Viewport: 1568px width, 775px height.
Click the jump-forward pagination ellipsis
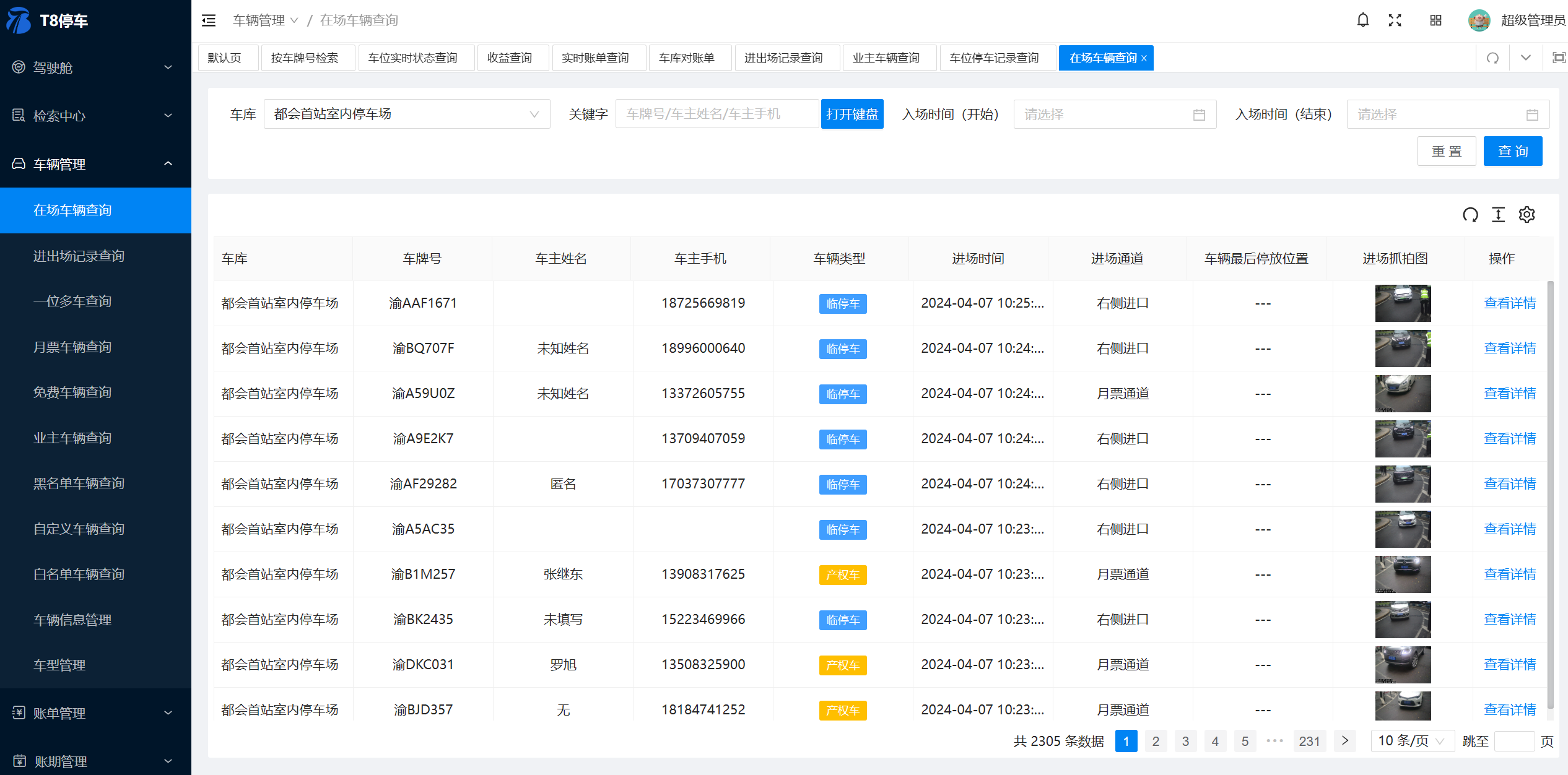point(1274,741)
